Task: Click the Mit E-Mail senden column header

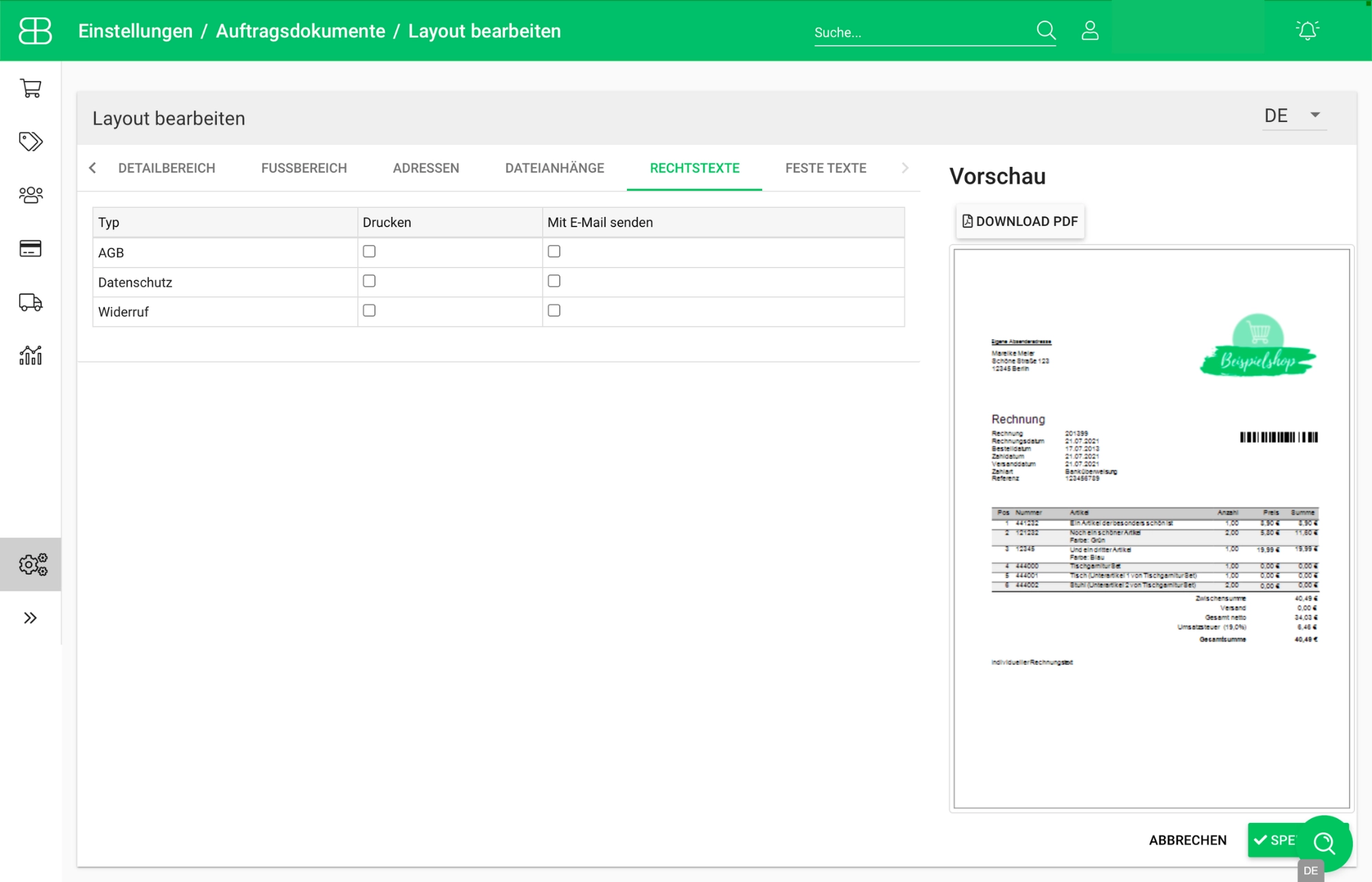Action: [723, 222]
